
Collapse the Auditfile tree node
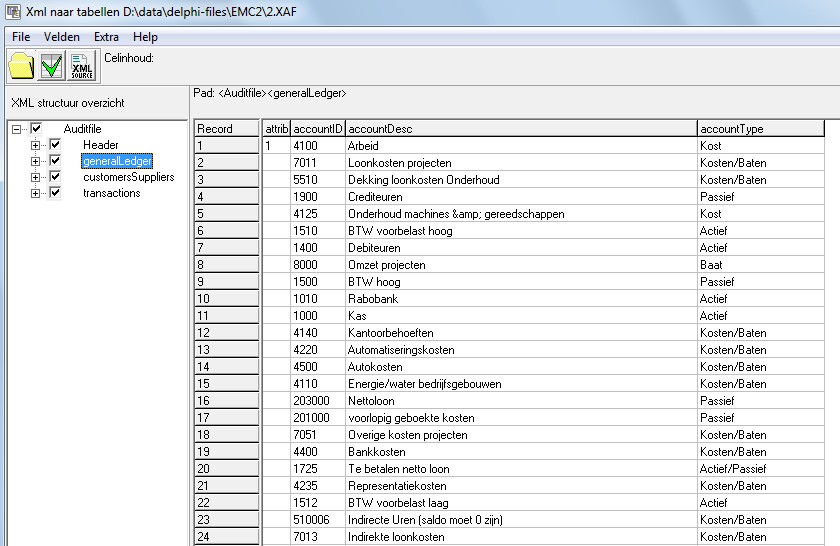coord(17,129)
